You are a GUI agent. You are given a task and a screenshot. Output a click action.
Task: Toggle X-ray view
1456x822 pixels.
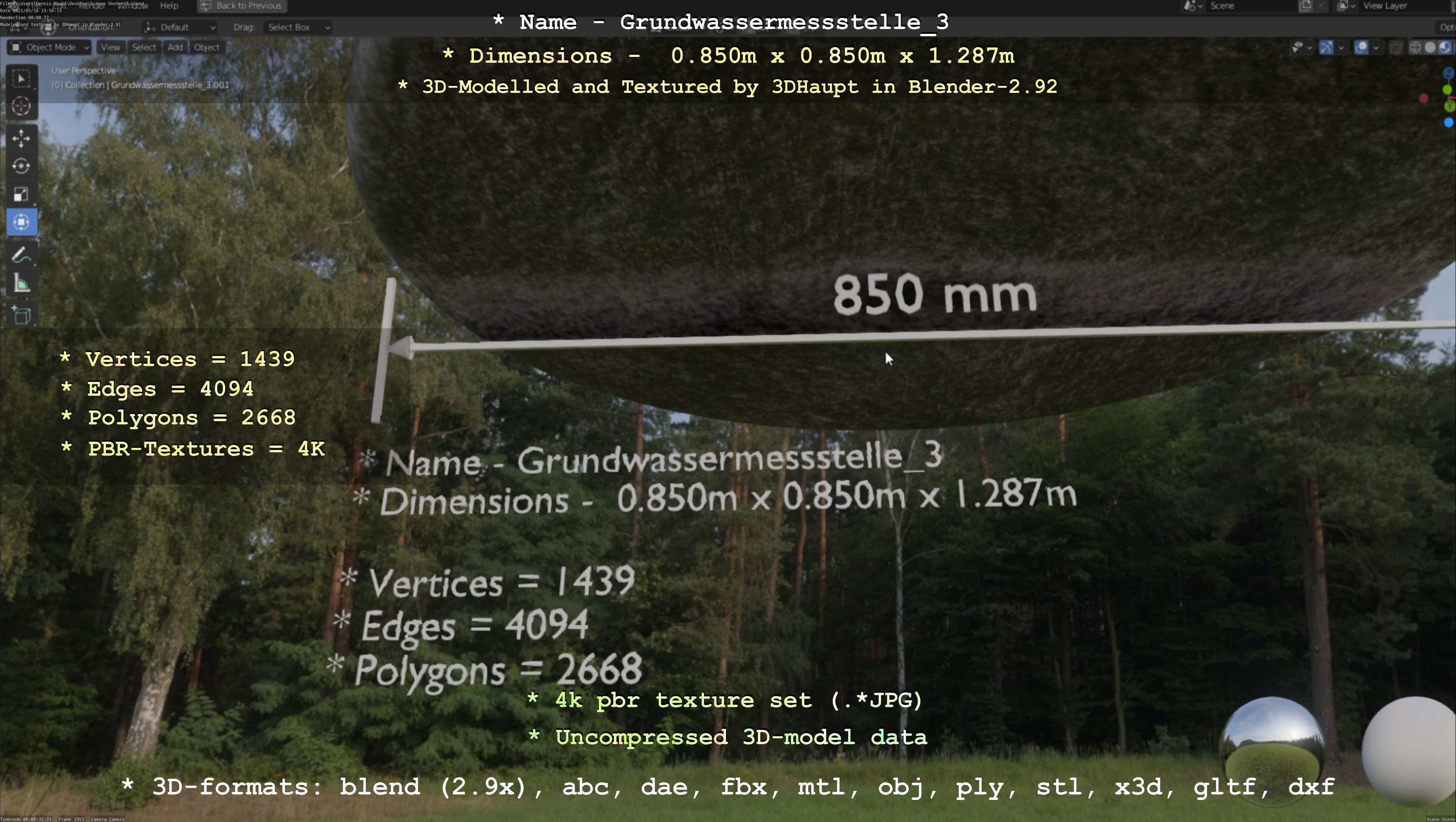1395,47
